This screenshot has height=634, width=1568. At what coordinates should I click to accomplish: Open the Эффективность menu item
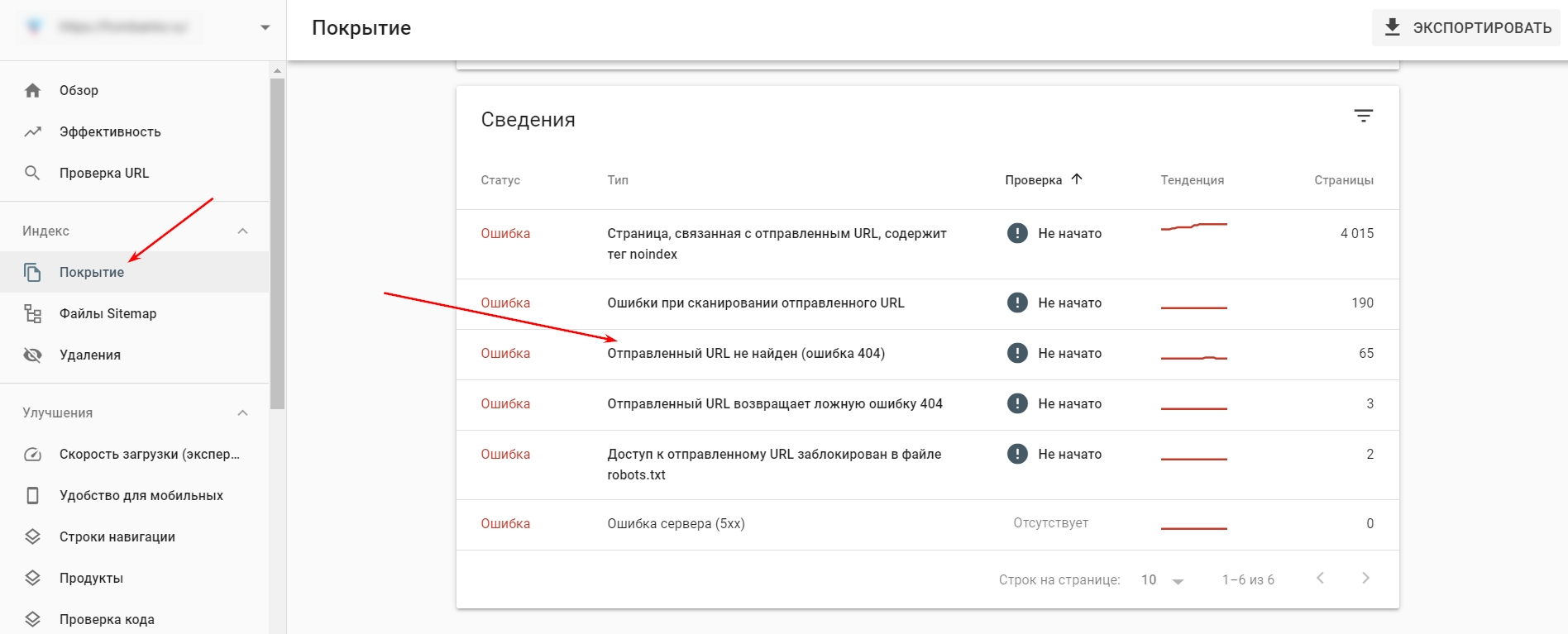click(135, 131)
